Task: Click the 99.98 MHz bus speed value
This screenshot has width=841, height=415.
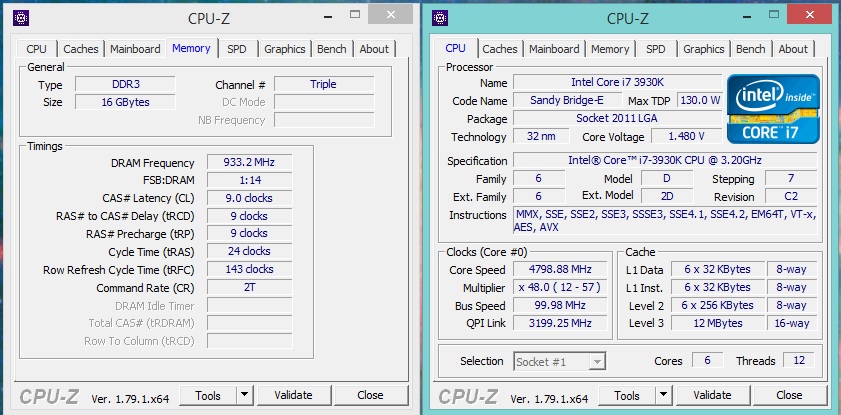Action: (x=560, y=305)
